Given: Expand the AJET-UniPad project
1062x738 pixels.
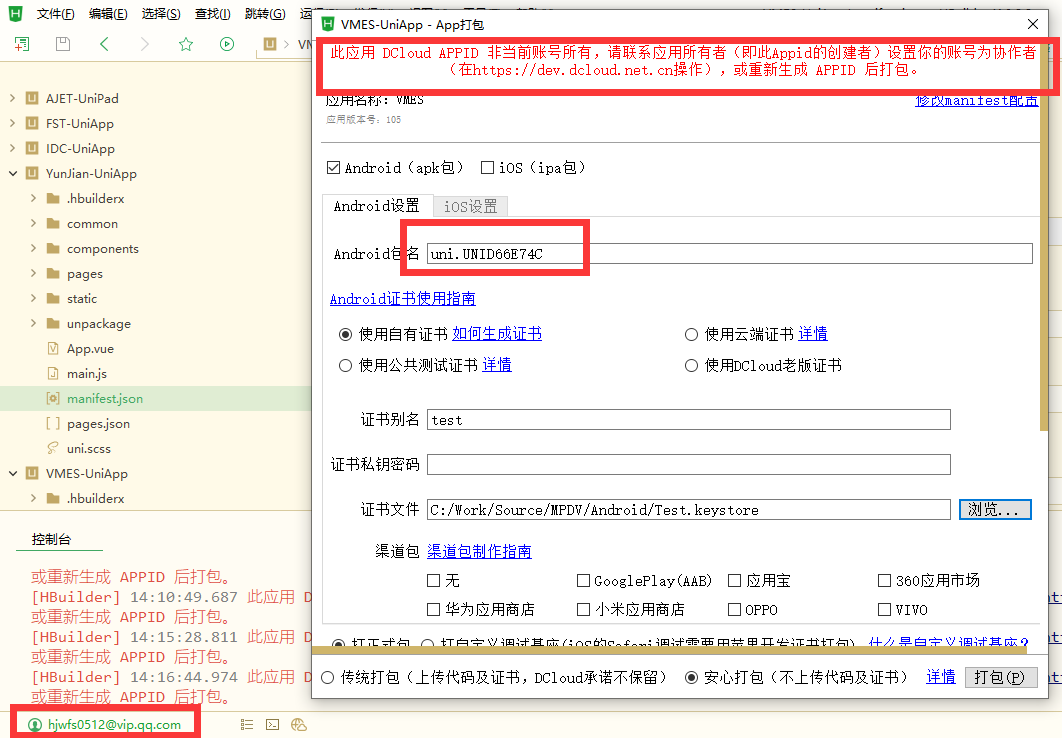Looking at the screenshot, I should click(12, 99).
